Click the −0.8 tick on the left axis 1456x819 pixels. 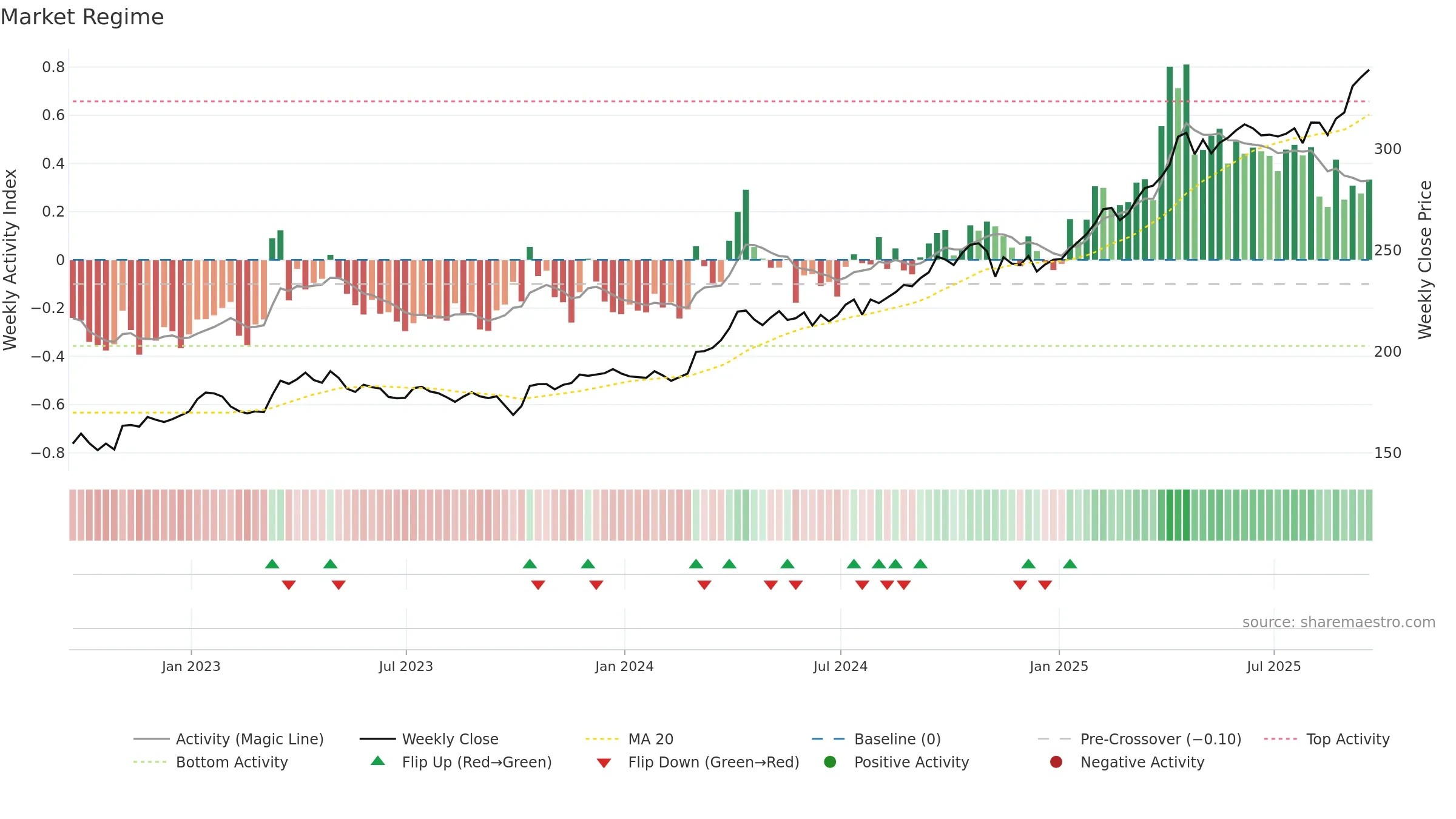pyautogui.click(x=48, y=453)
